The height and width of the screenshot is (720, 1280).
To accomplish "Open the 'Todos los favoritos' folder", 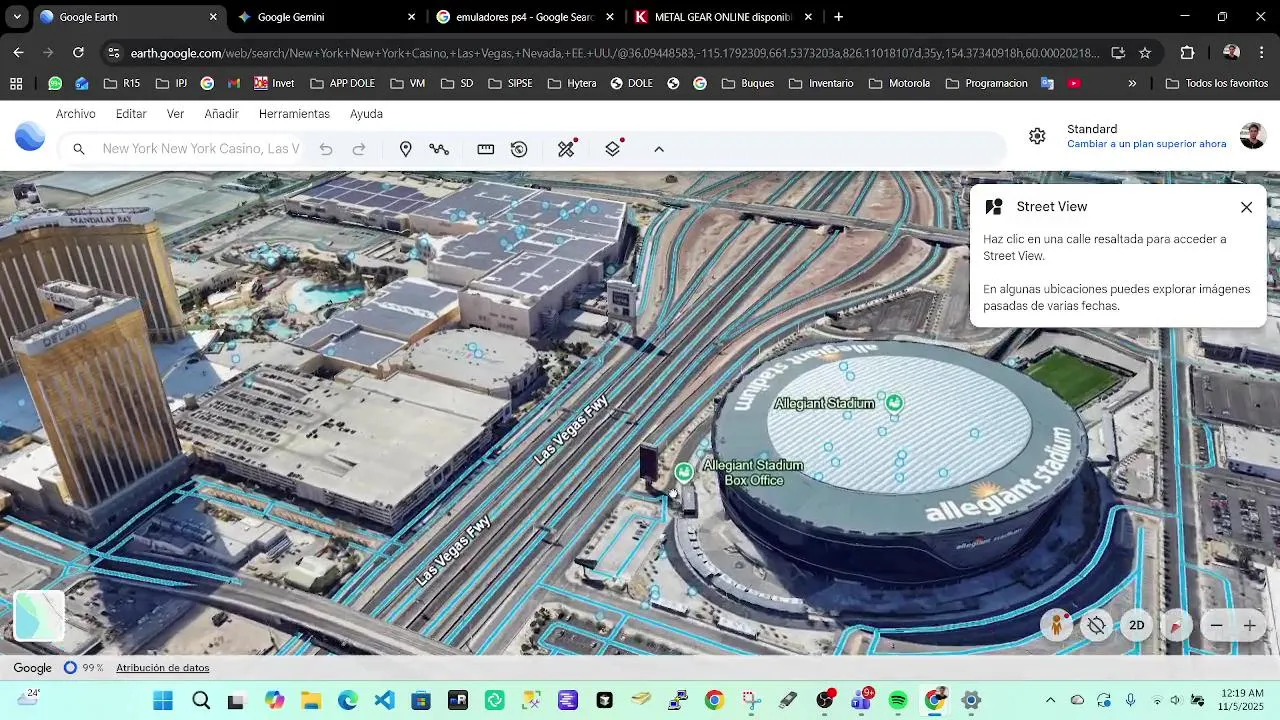I will [x=1217, y=83].
